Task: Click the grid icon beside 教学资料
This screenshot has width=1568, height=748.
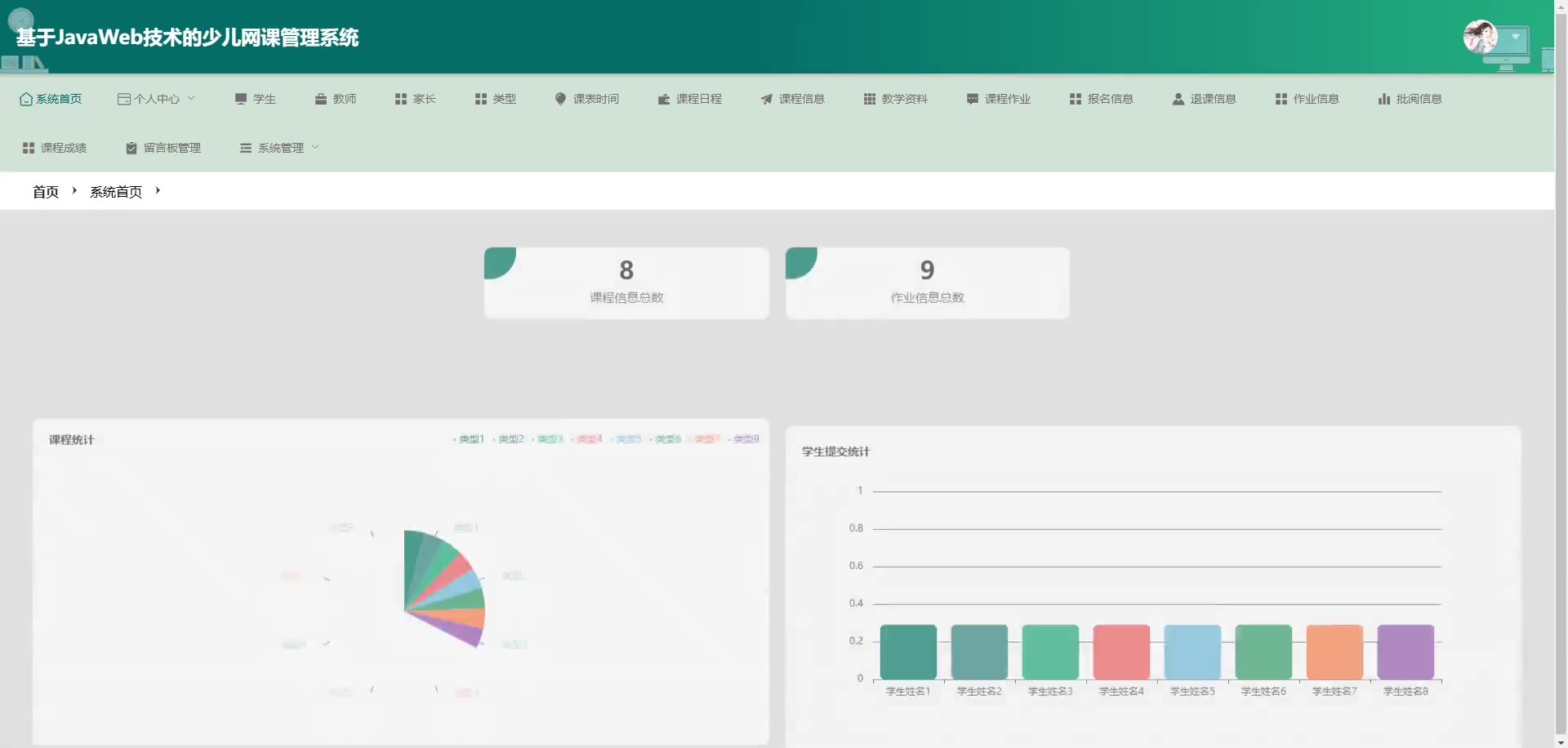Action: click(x=870, y=99)
